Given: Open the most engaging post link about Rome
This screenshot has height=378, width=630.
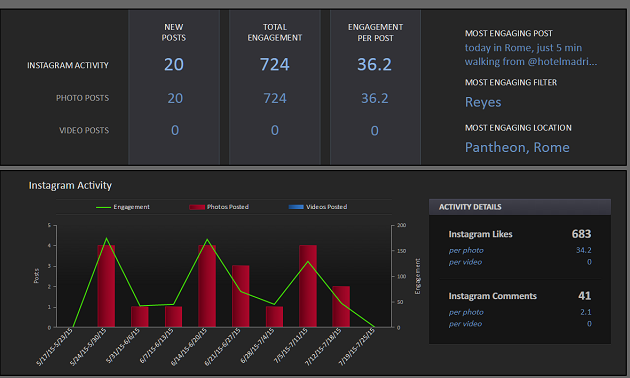Looking at the screenshot, I should coord(531,55).
